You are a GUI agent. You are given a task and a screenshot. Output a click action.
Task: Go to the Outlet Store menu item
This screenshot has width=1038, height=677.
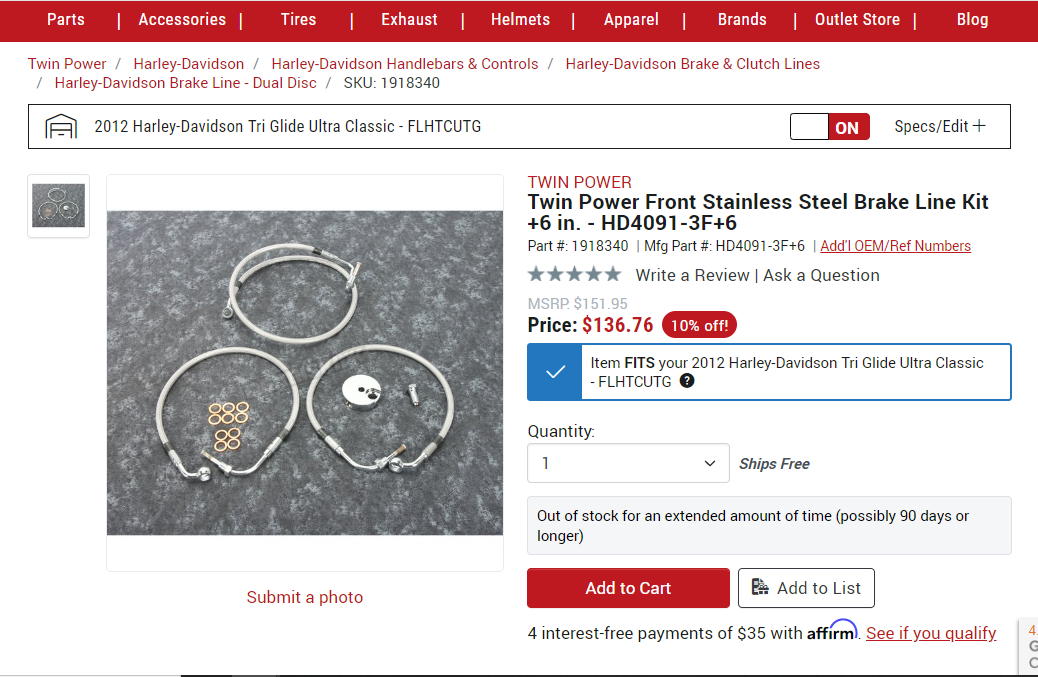[x=857, y=20]
